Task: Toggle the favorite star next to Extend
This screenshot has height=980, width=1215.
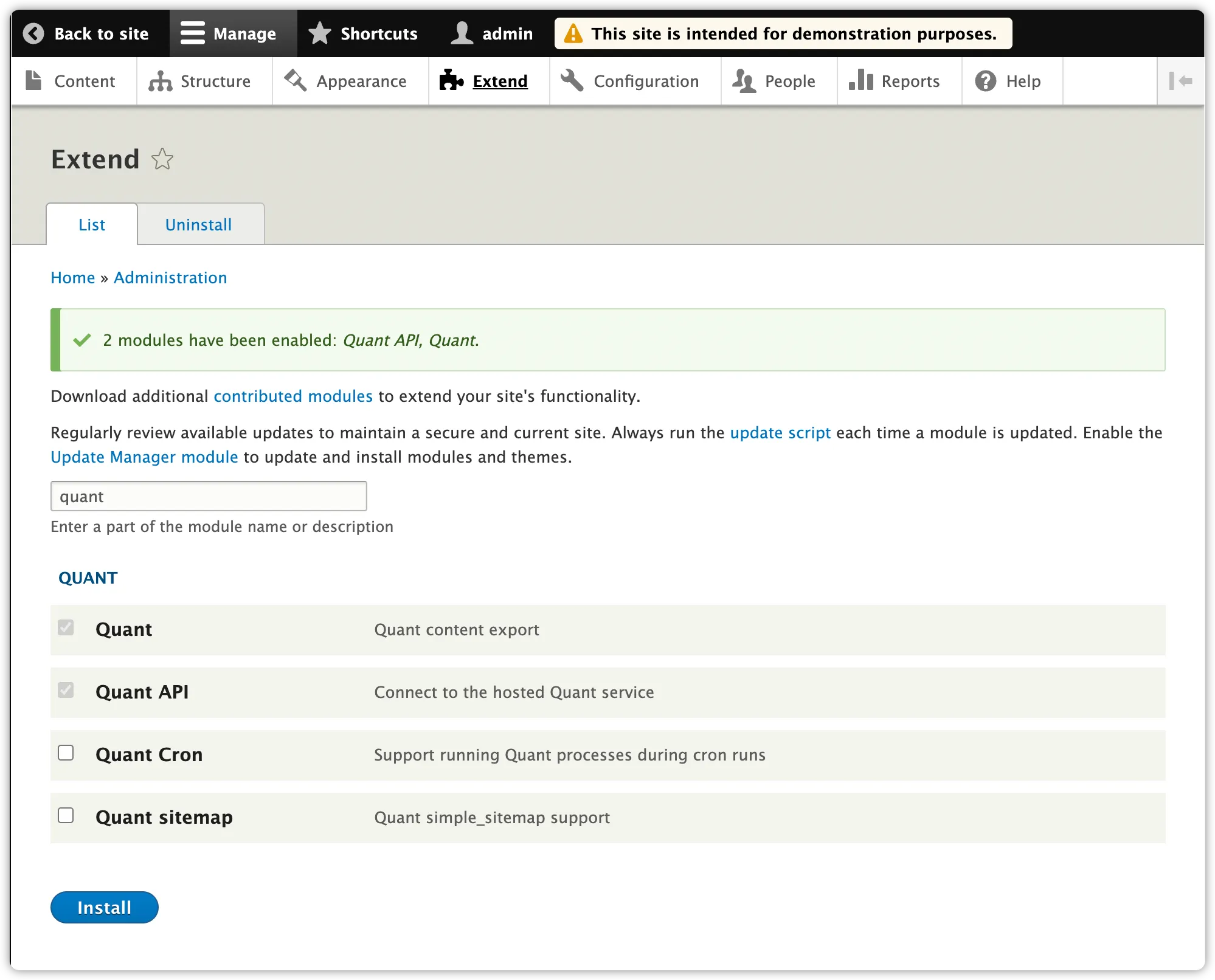Action: click(x=162, y=159)
